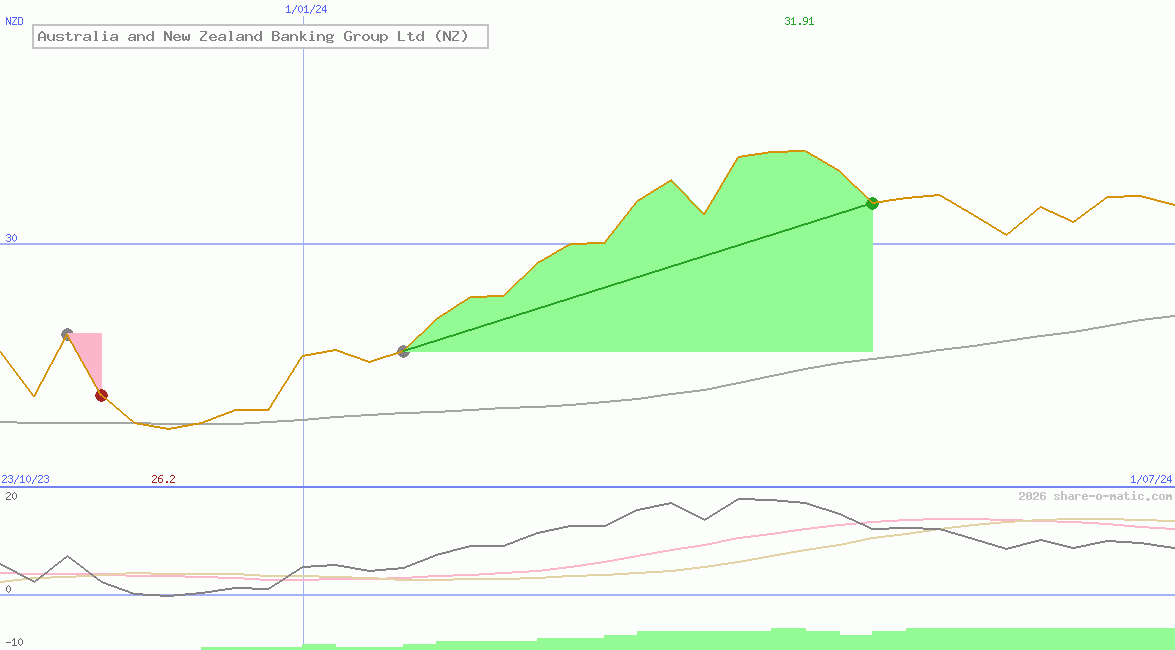Click the red sell marker dot
Image resolution: width=1175 pixels, height=650 pixels.
101,395
